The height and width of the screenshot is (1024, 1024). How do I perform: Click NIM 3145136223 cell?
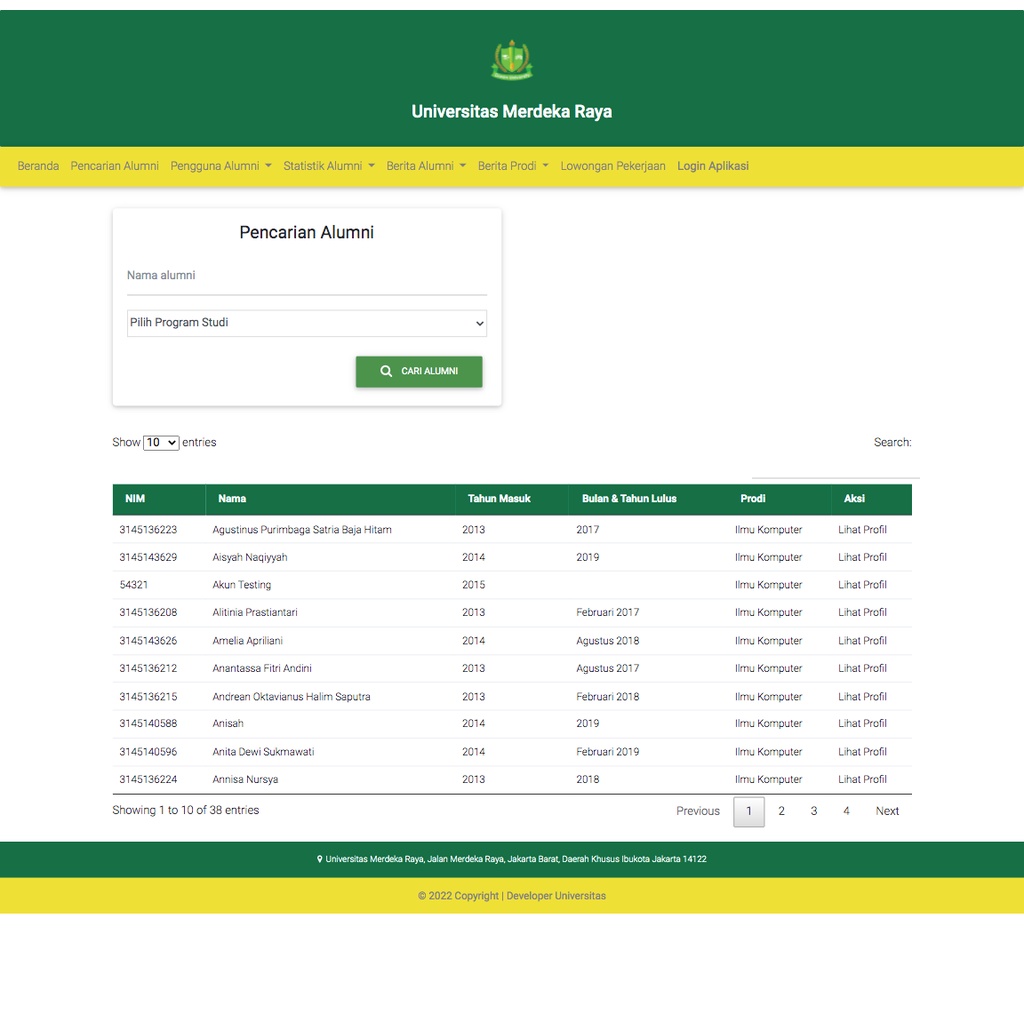point(148,530)
